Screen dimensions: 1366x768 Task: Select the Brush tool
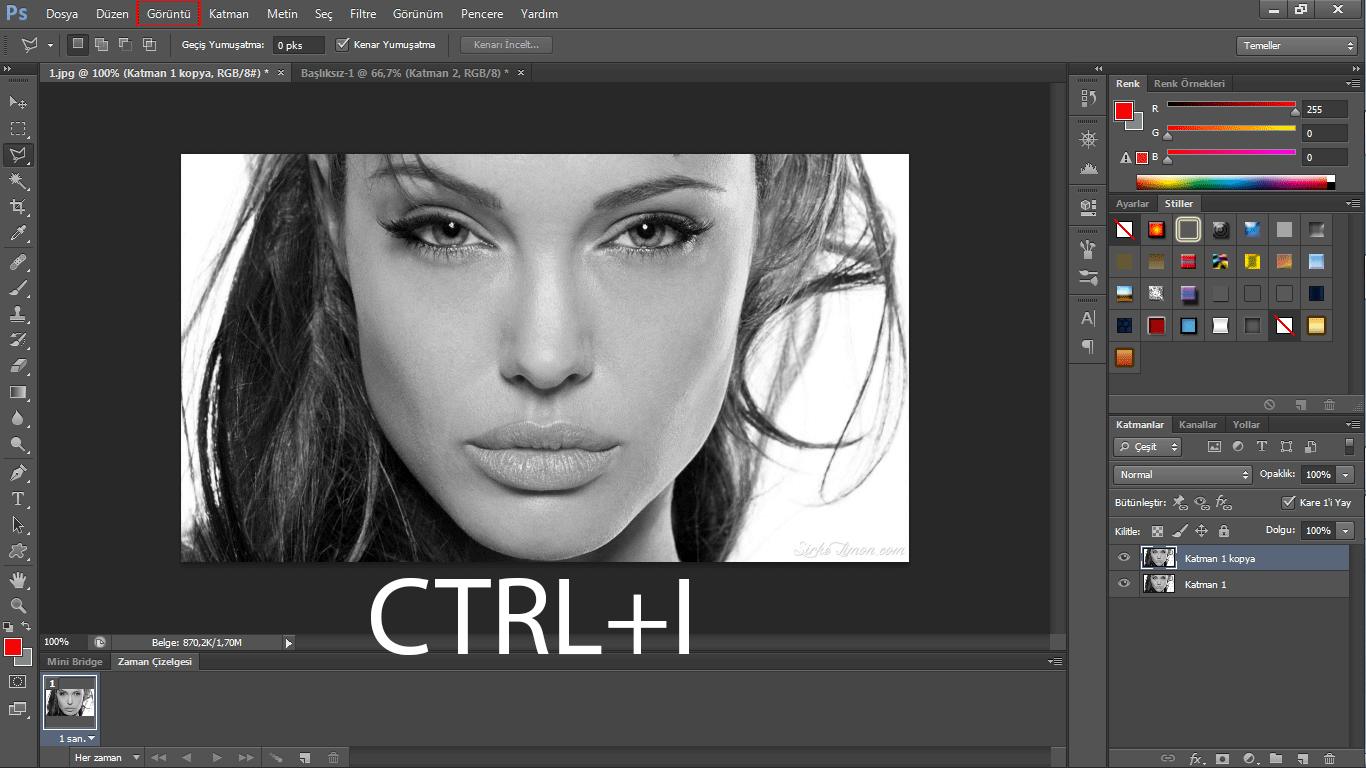pos(18,288)
